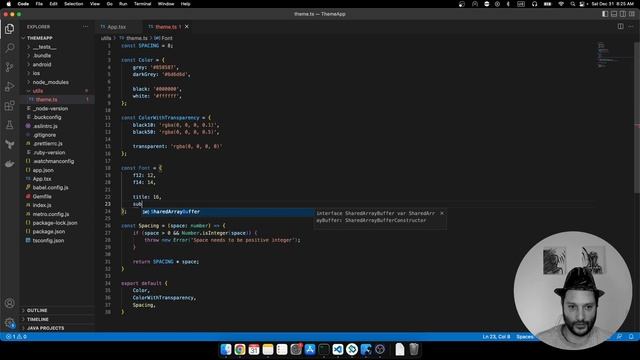Viewport: 640px width, 360px height.
Task: Expand the JAVA PROJECTS section
Action: coord(45,328)
